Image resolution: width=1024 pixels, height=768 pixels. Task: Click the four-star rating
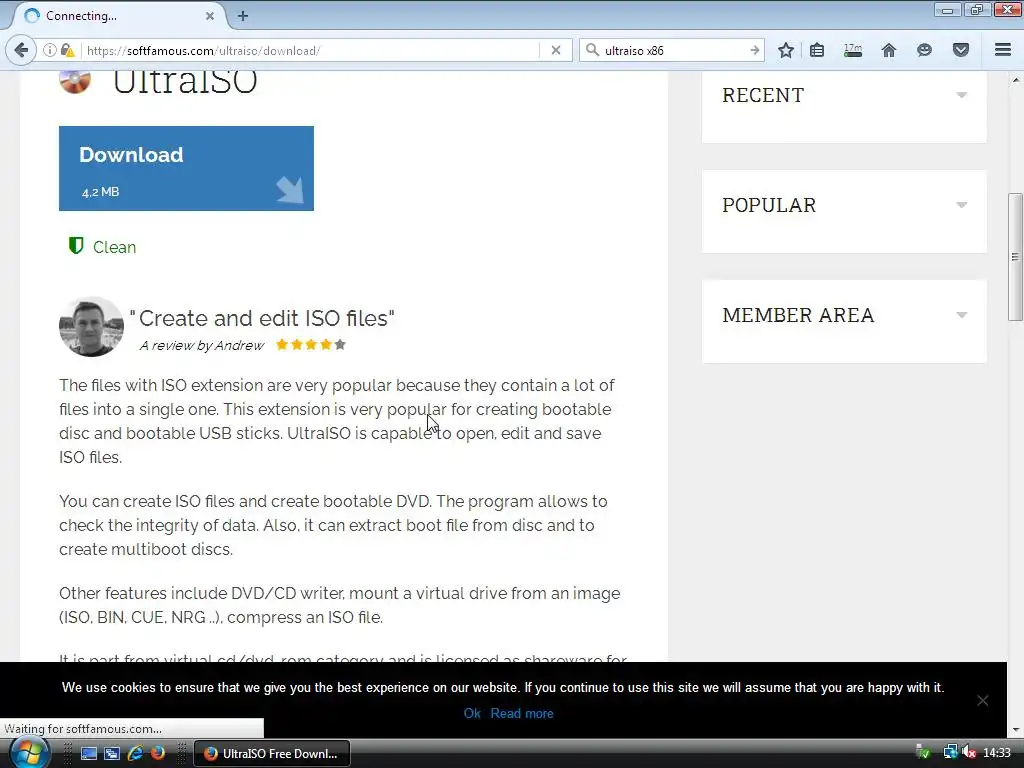click(x=311, y=345)
